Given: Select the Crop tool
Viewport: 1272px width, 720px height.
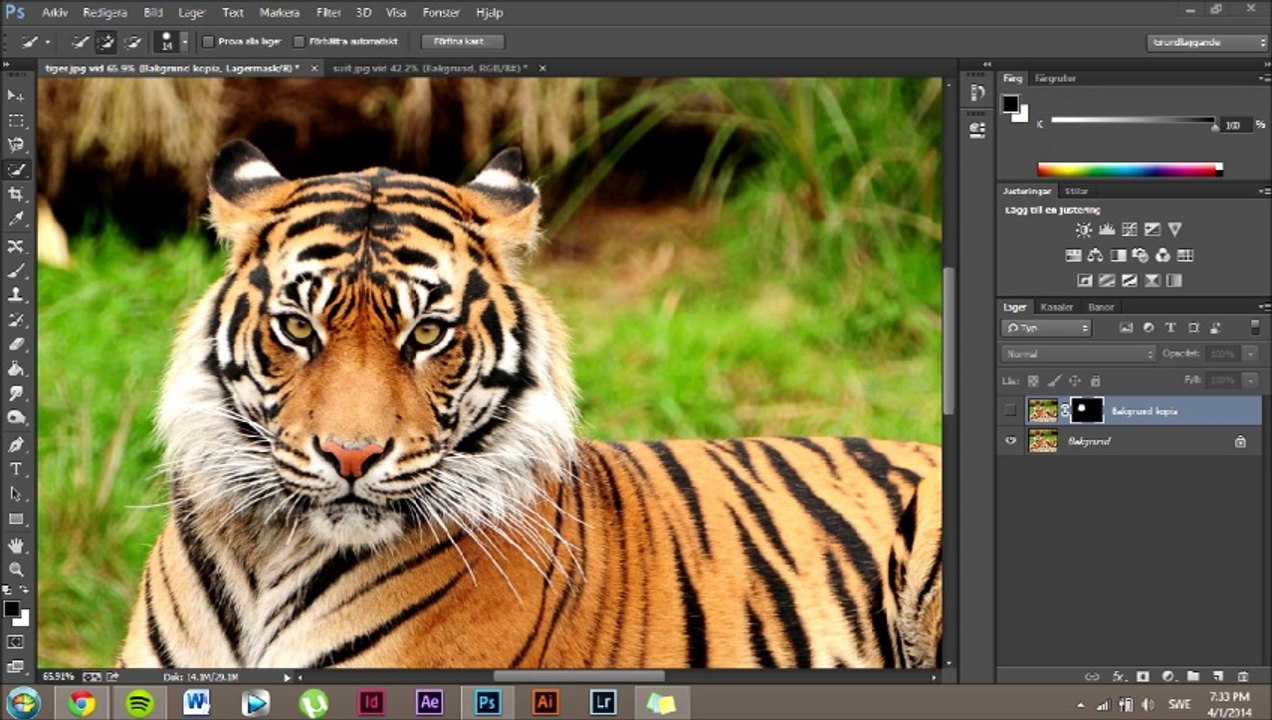Looking at the screenshot, I should click(x=16, y=194).
